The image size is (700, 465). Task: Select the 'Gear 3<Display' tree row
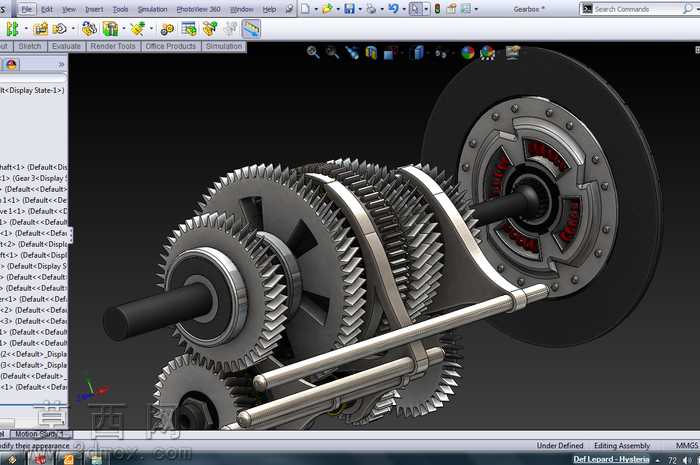(34, 178)
